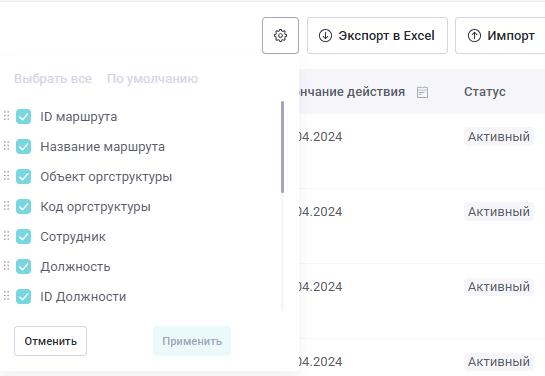This screenshot has height=376, width=545.
Task: Click drag handle beside Название маршрута
Action: point(6,146)
